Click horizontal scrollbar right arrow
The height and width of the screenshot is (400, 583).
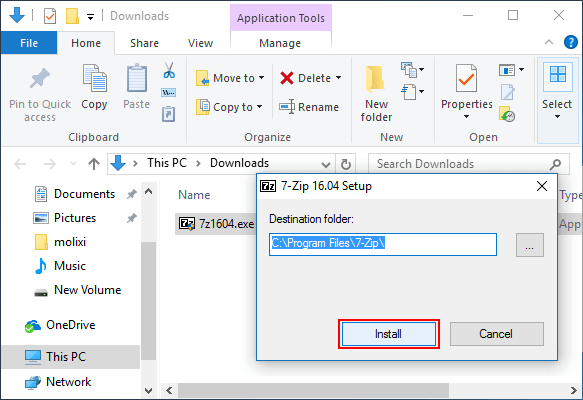pos(573,390)
